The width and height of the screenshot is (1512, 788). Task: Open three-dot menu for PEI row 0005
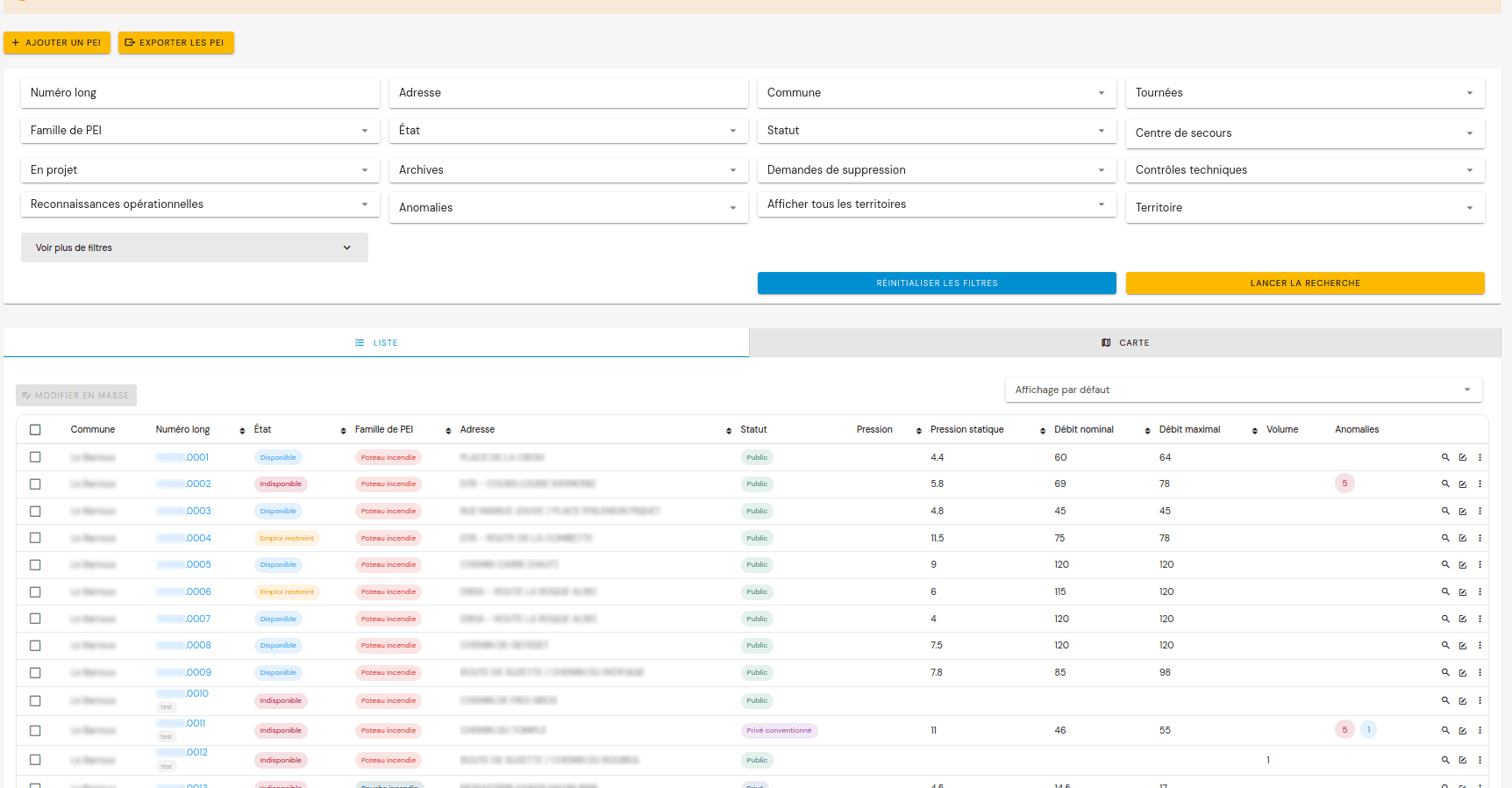(x=1480, y=565)
